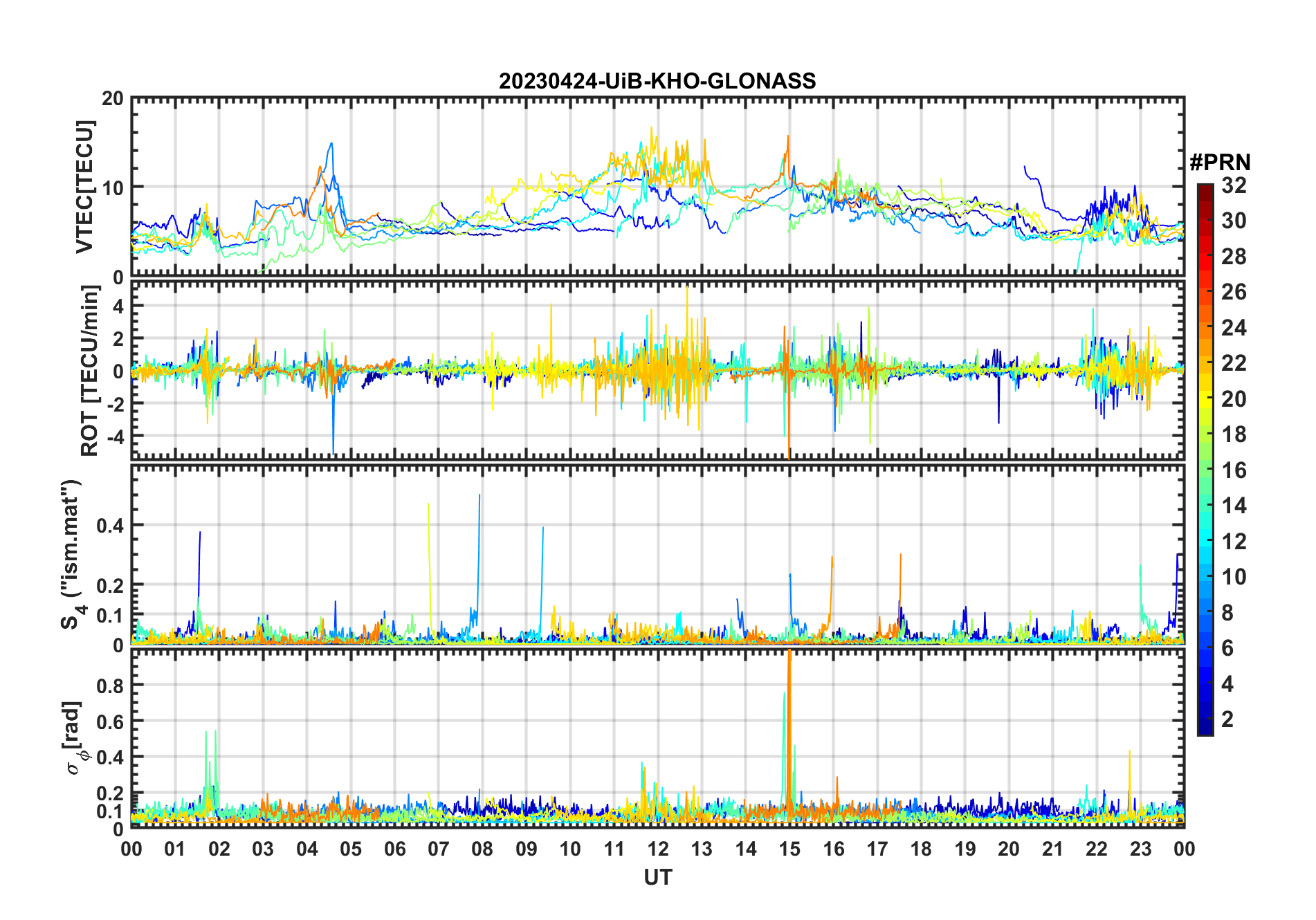Click ROT y-axis tick label 4

point(118,306)
